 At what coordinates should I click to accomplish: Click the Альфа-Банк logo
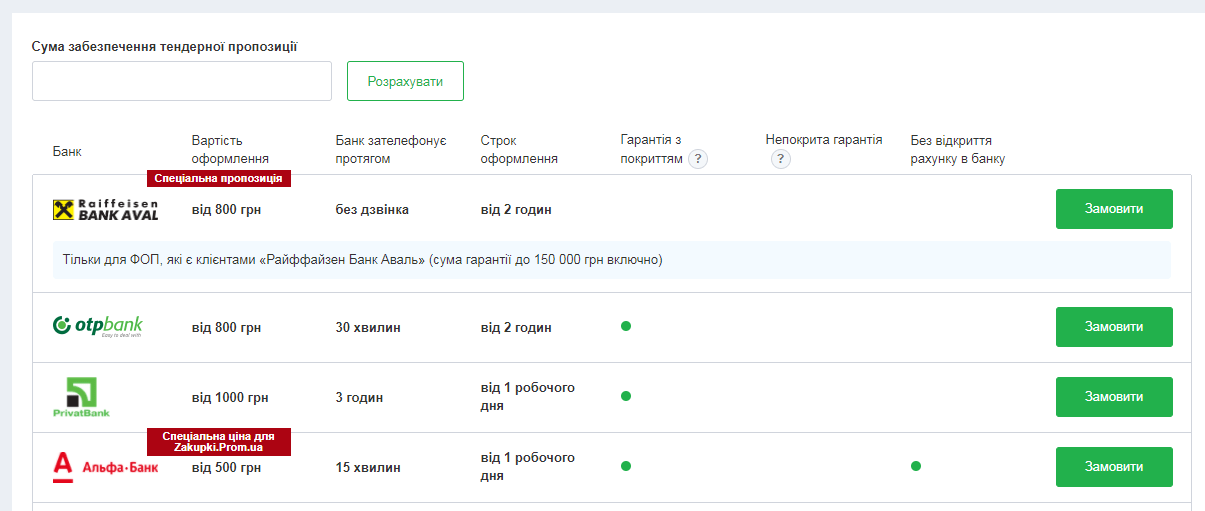tap(105, 467)
